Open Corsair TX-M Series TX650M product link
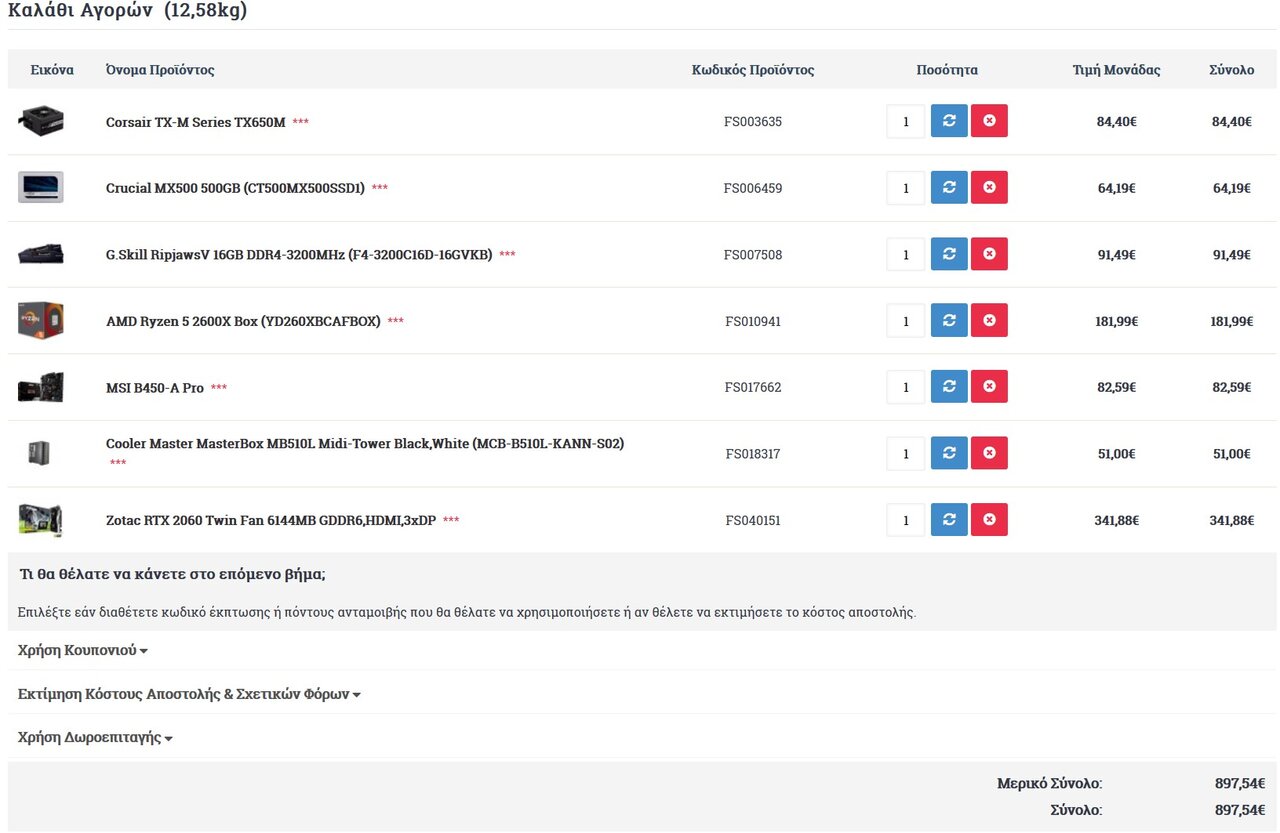This screenshot has width=1280, height=833. tap(196, 122)
